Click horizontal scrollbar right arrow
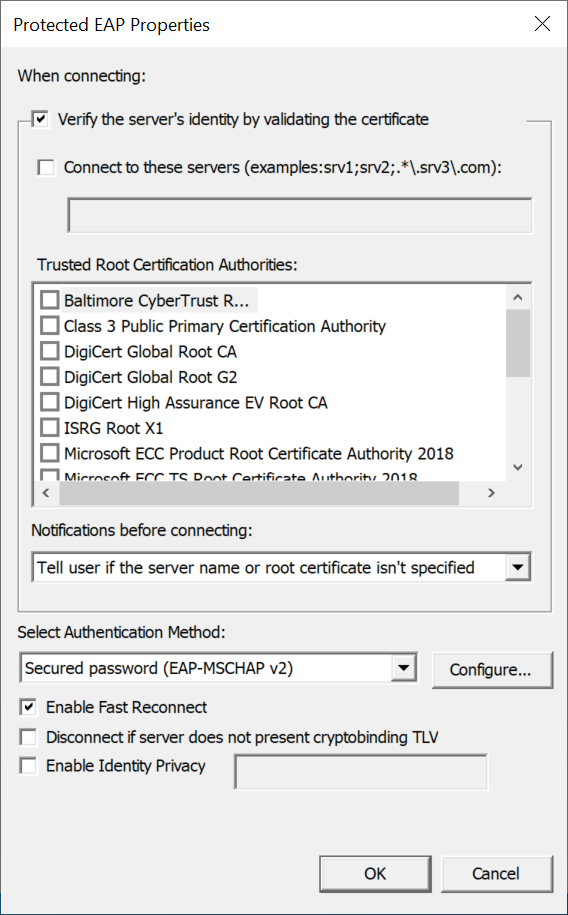 492,493
